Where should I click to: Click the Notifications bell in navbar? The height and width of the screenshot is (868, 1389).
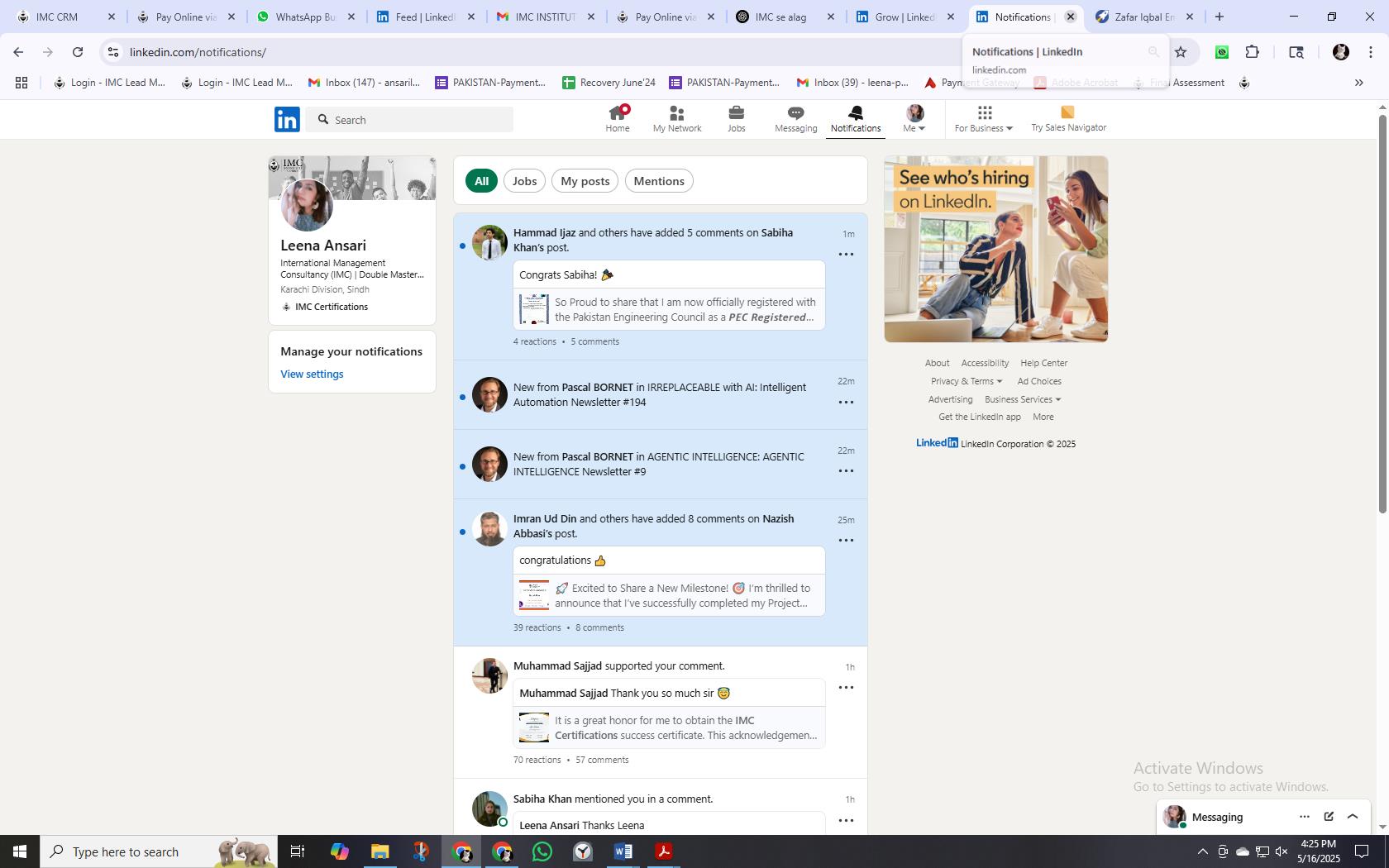(x=856, y=119)
